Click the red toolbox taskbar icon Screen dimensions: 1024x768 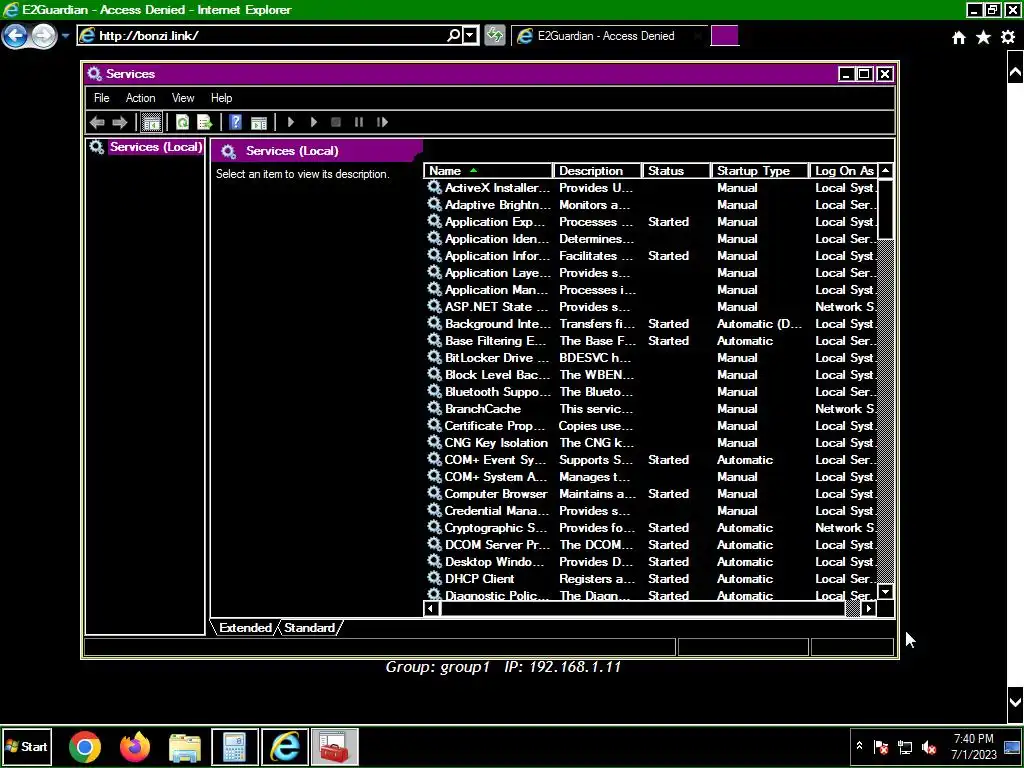click(334, 747)
